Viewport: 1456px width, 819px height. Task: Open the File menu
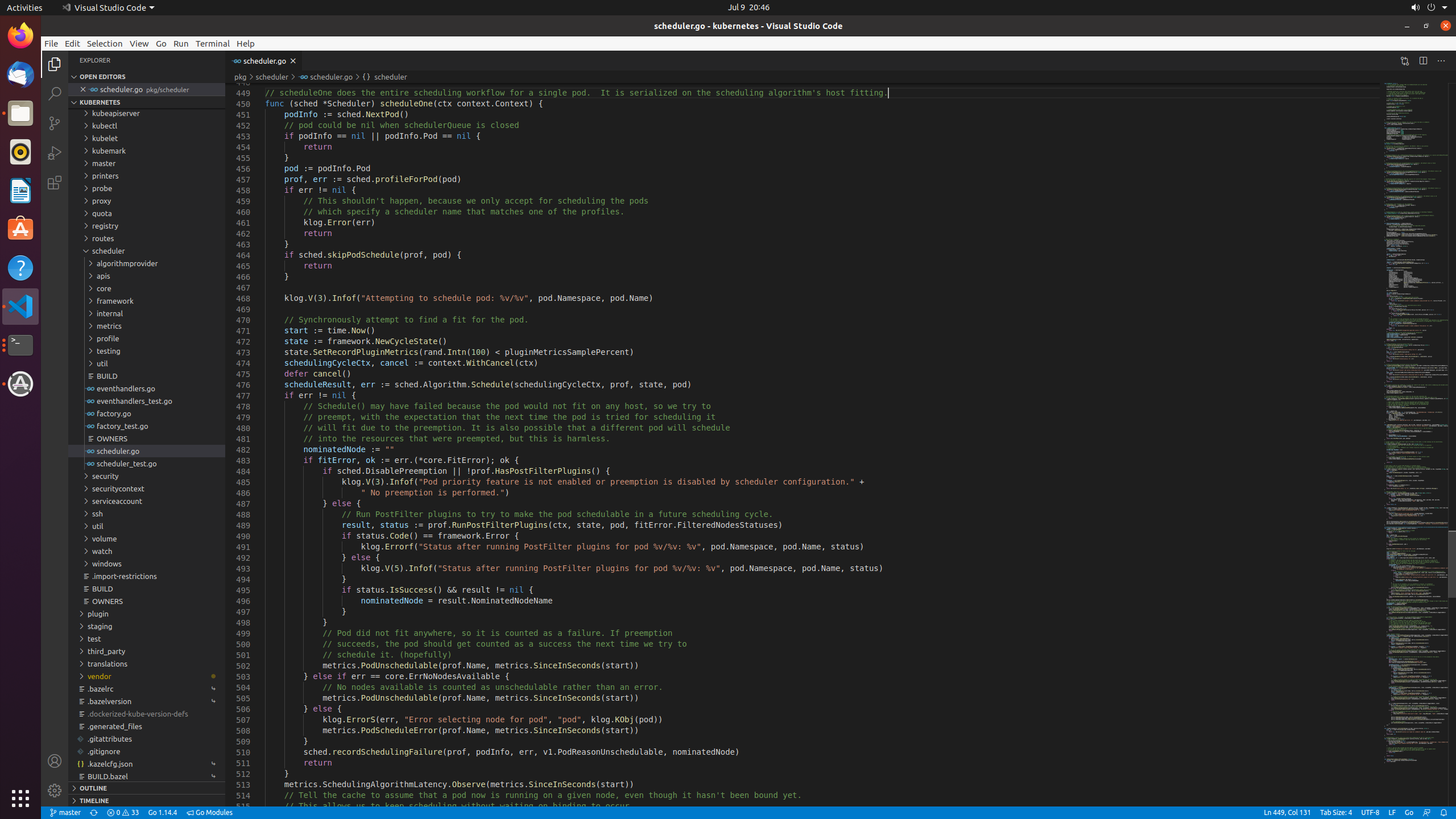click(x=51, y=44)
